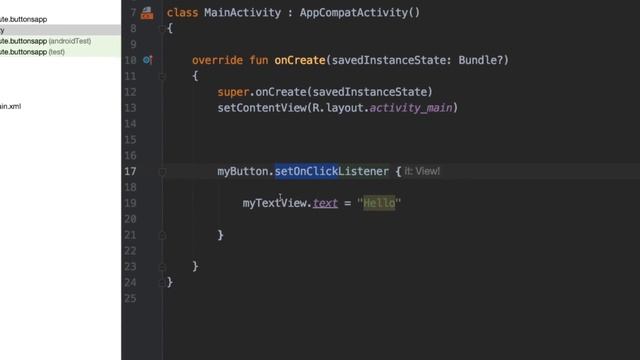Click 'setContentView' on line 13
640x360 pixels.
[x=262, y=108]
